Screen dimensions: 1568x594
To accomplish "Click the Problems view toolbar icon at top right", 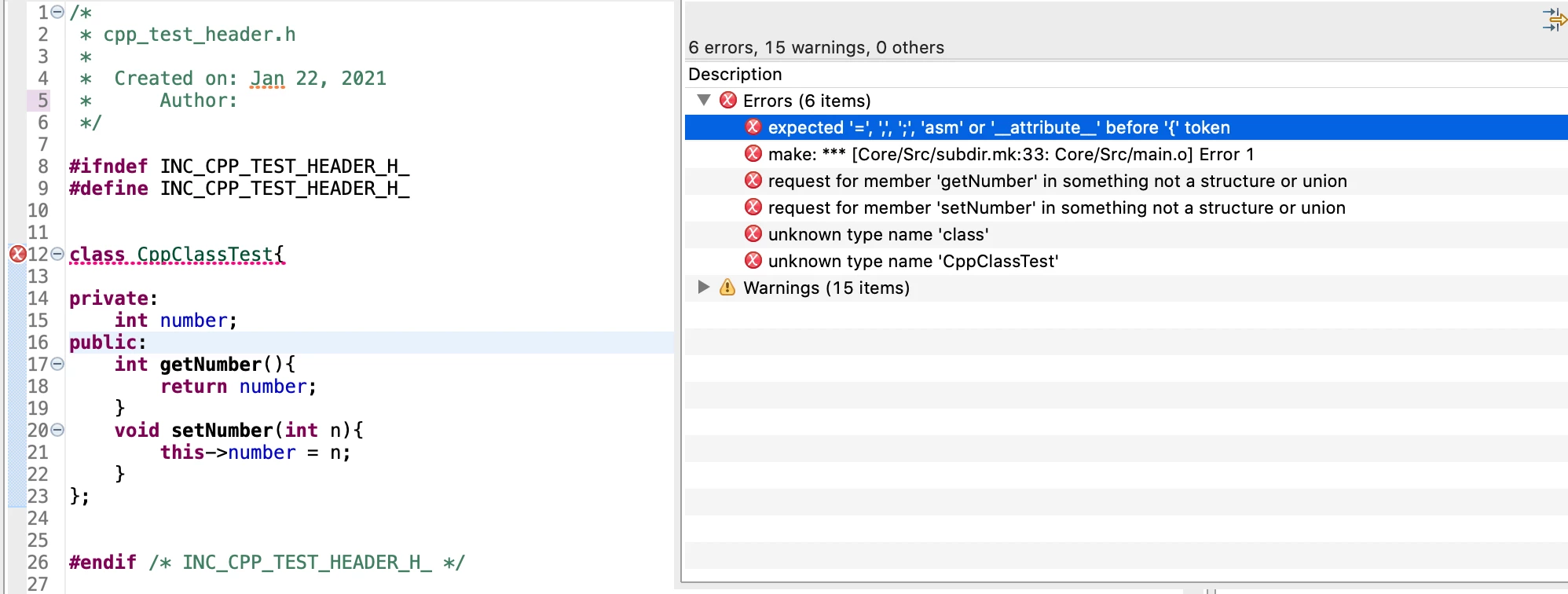I will (x=1555, y=20).
